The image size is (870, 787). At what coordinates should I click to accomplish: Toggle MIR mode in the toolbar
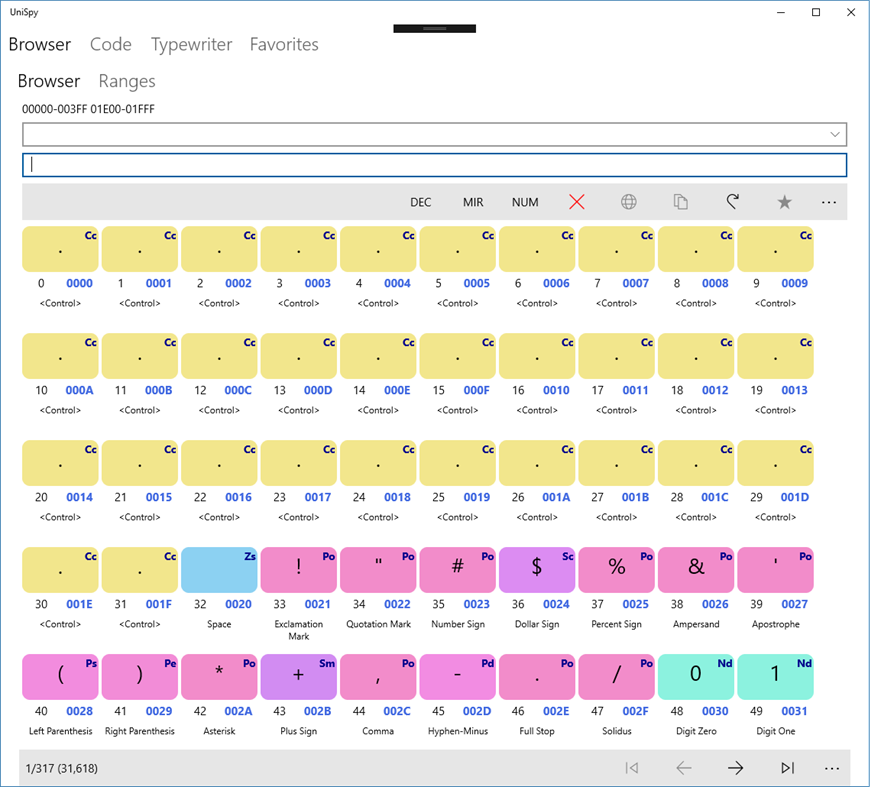pos(473,202)
